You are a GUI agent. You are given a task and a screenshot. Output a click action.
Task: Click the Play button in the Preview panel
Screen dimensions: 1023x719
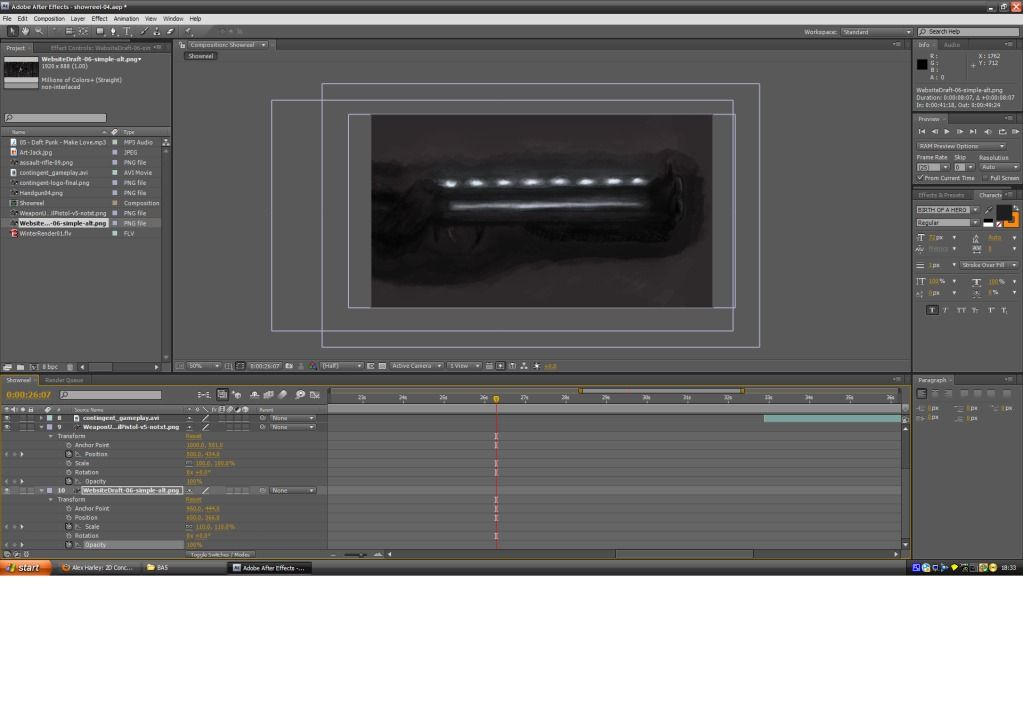tap(947, 131)
